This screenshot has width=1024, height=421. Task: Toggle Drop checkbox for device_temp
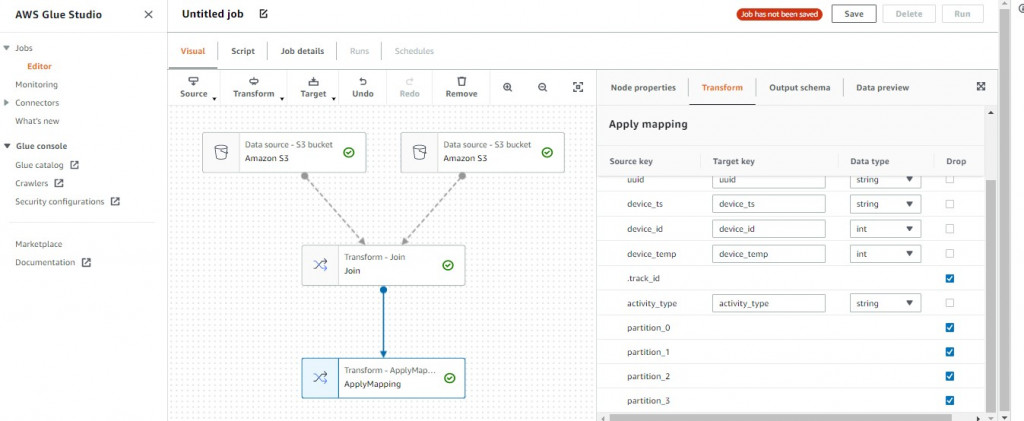click(950, 253)
